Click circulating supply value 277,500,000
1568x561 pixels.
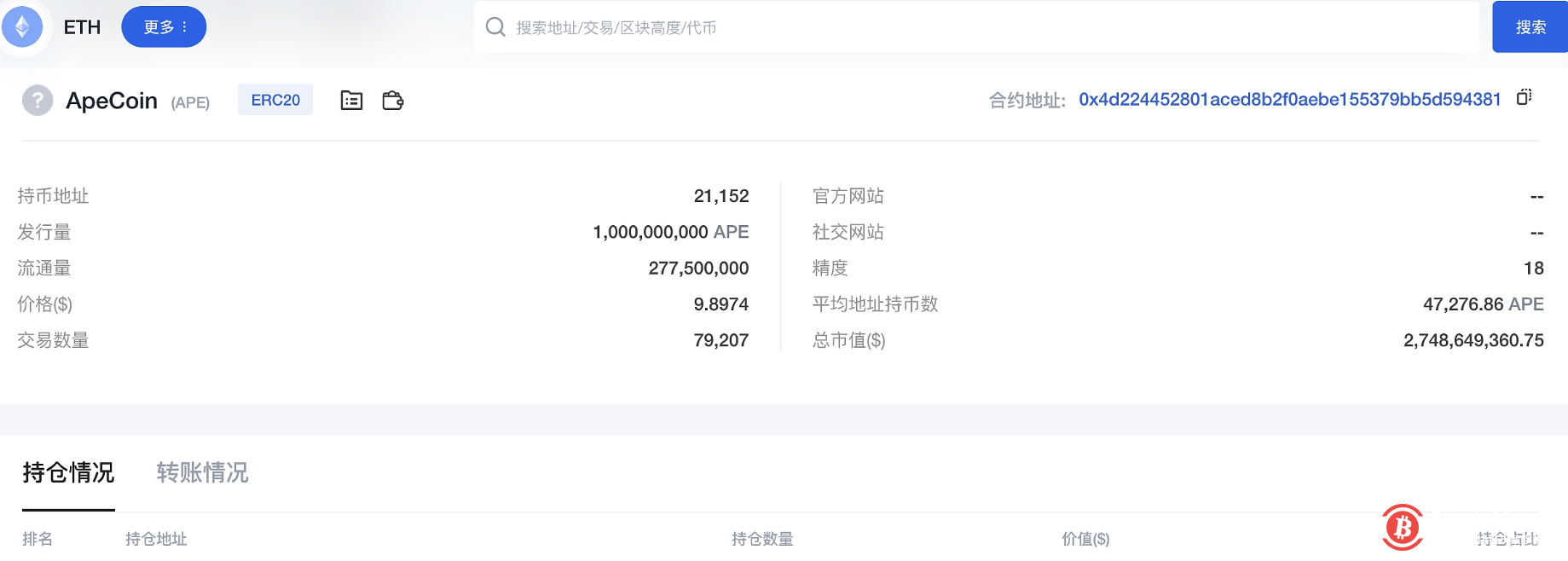(698, 269)
